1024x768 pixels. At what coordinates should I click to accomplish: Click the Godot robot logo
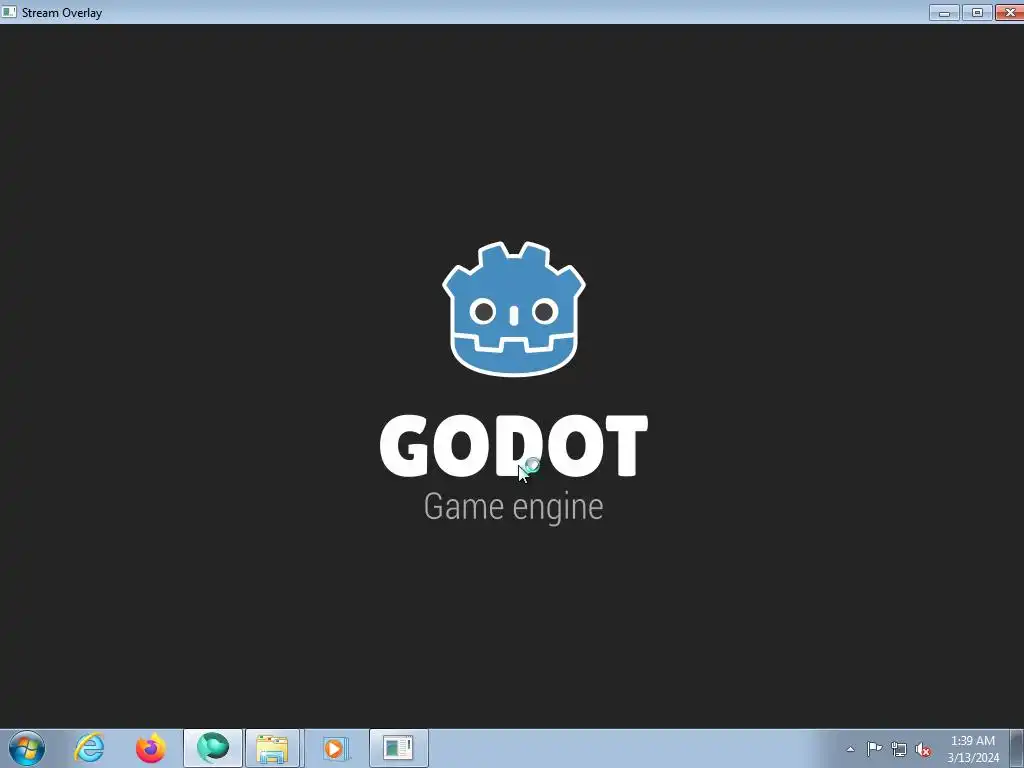pyautogui.click(x=514, y=309)
